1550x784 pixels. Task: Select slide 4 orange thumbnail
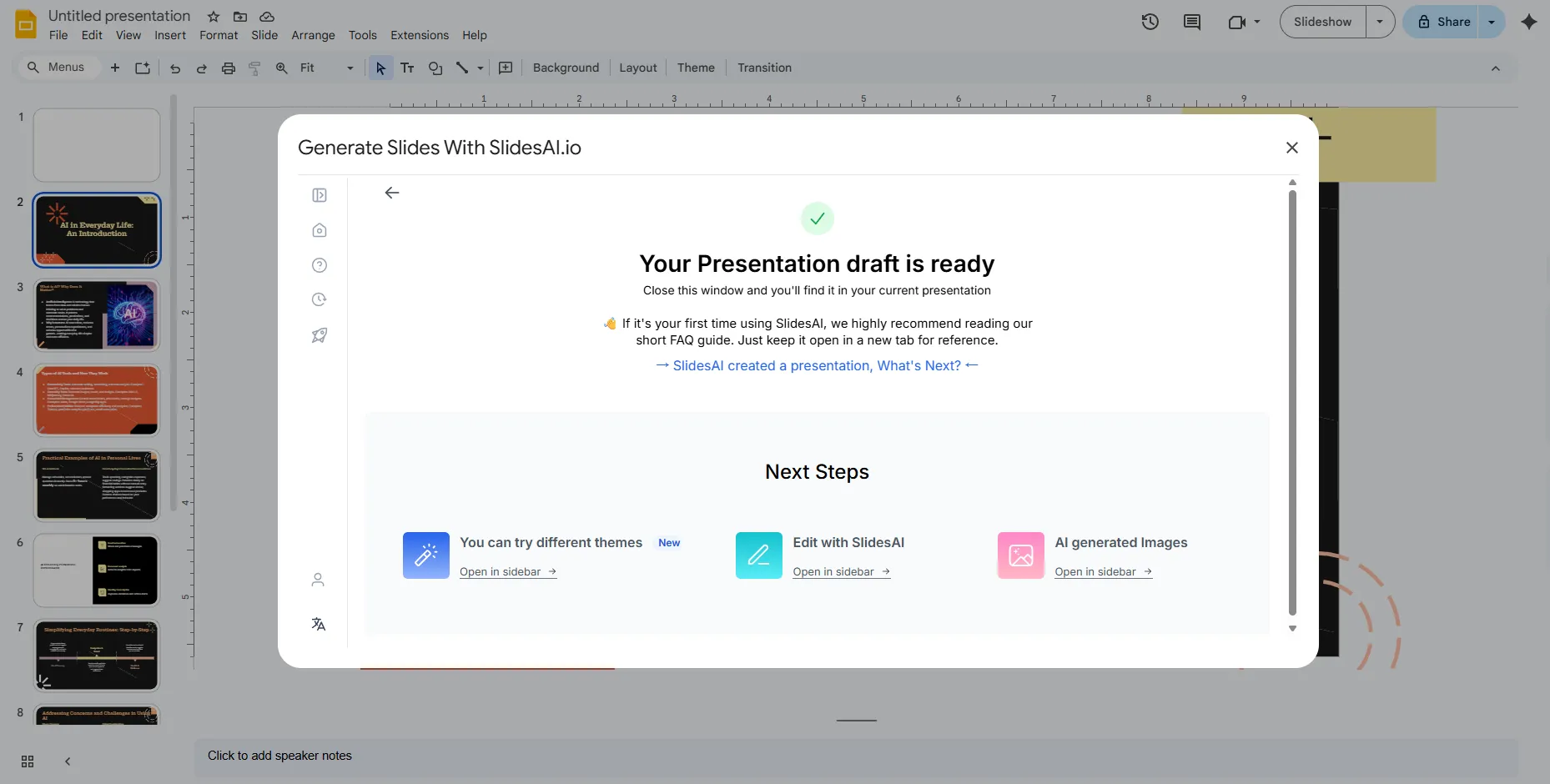97,400
